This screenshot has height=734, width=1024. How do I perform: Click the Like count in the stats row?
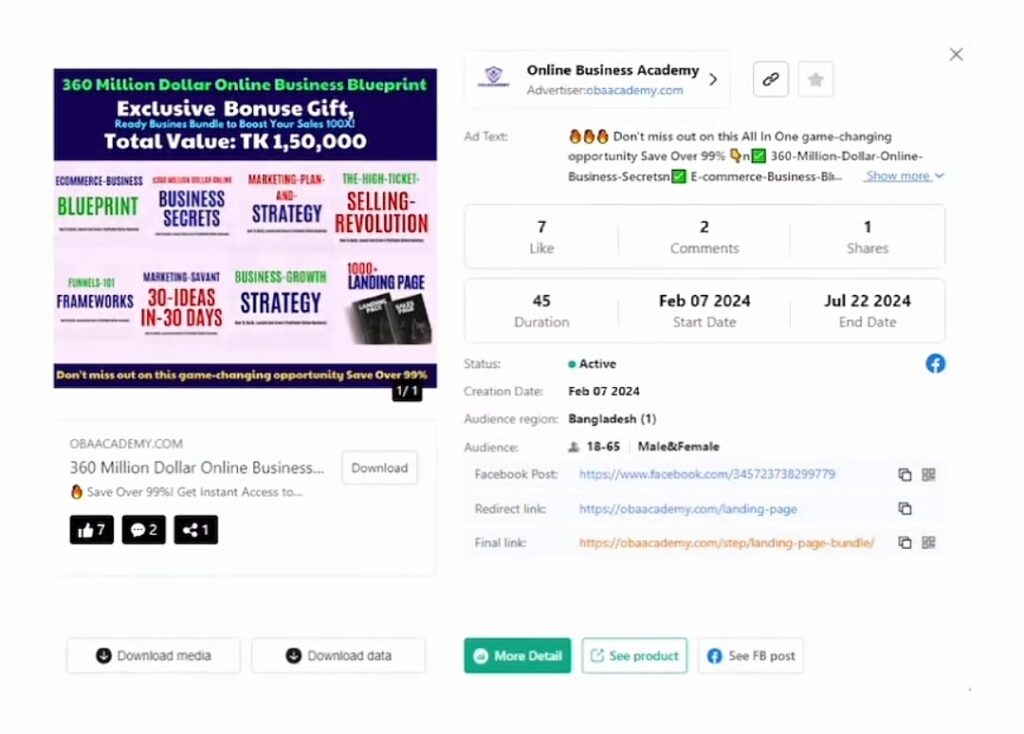(x=541, y=227)
